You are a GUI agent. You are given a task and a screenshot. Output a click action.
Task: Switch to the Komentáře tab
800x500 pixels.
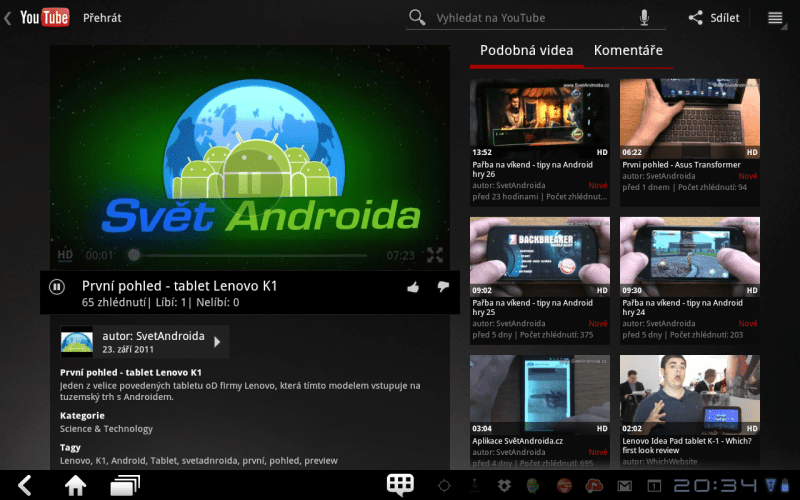(x=628, y=51)
